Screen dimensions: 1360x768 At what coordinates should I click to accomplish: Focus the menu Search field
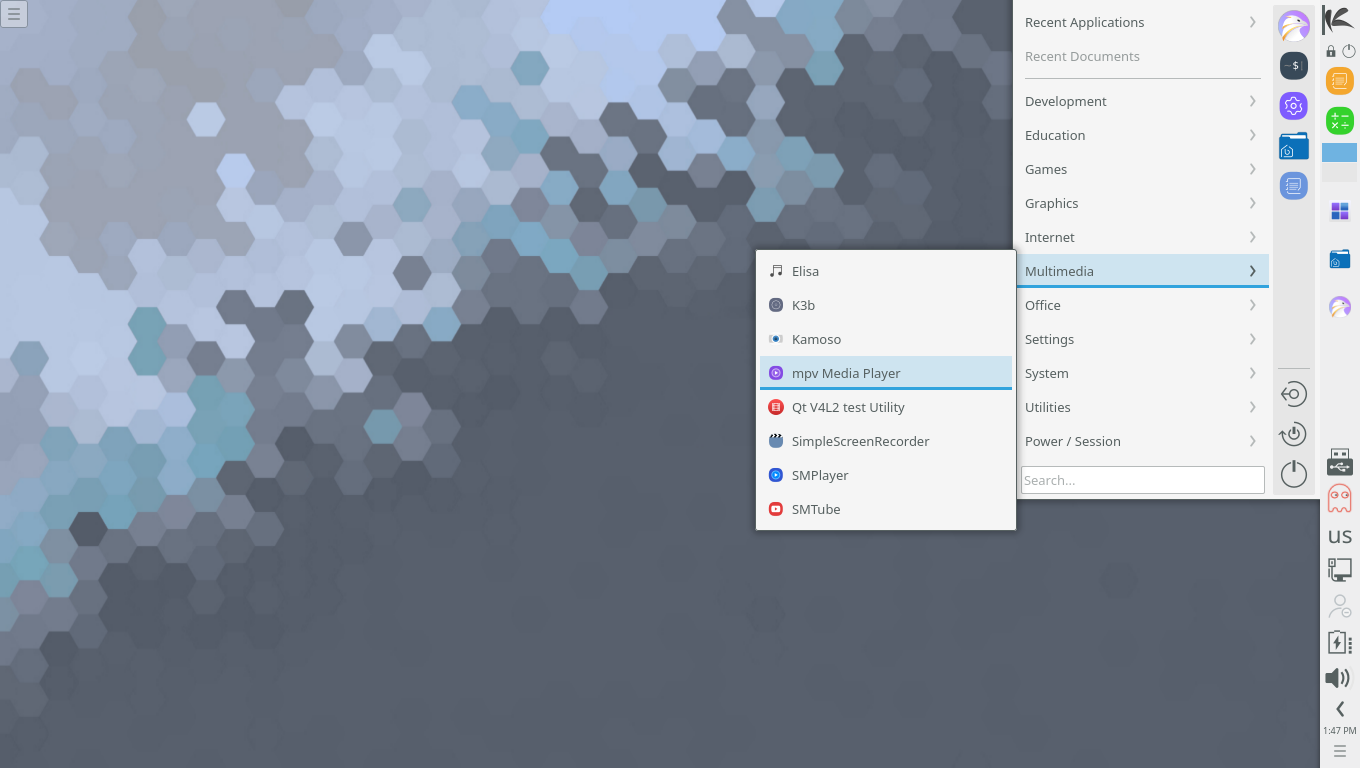[x=1143, y=480]
